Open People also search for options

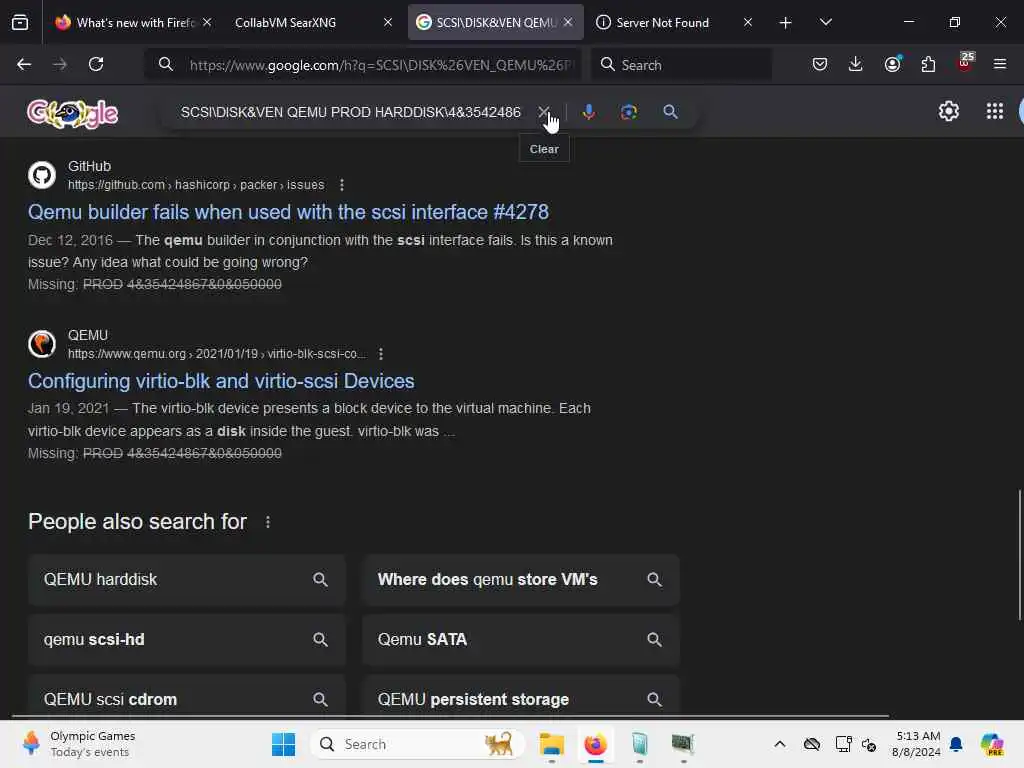(268, 522)
